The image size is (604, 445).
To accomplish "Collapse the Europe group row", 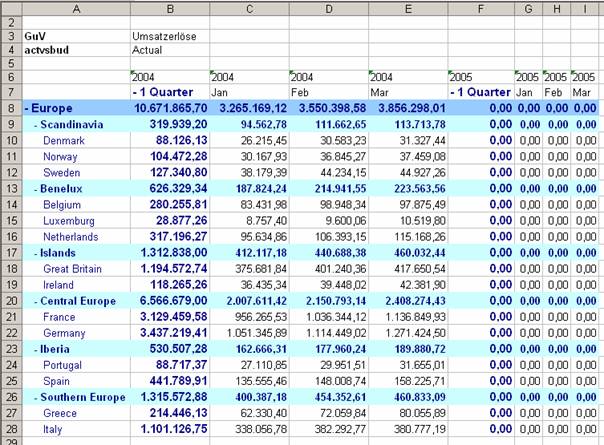I will coord(28,108).
